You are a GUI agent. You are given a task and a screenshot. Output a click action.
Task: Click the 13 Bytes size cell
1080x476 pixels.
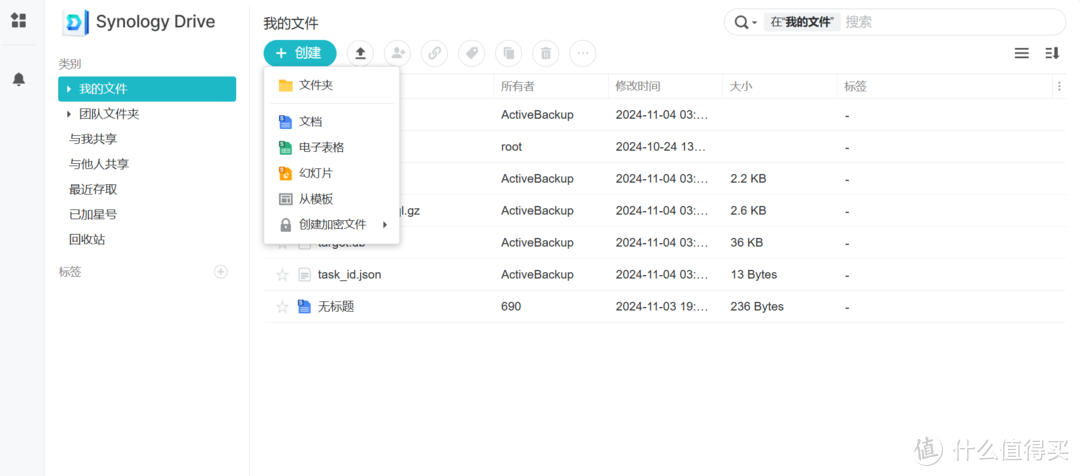point(754,275)
